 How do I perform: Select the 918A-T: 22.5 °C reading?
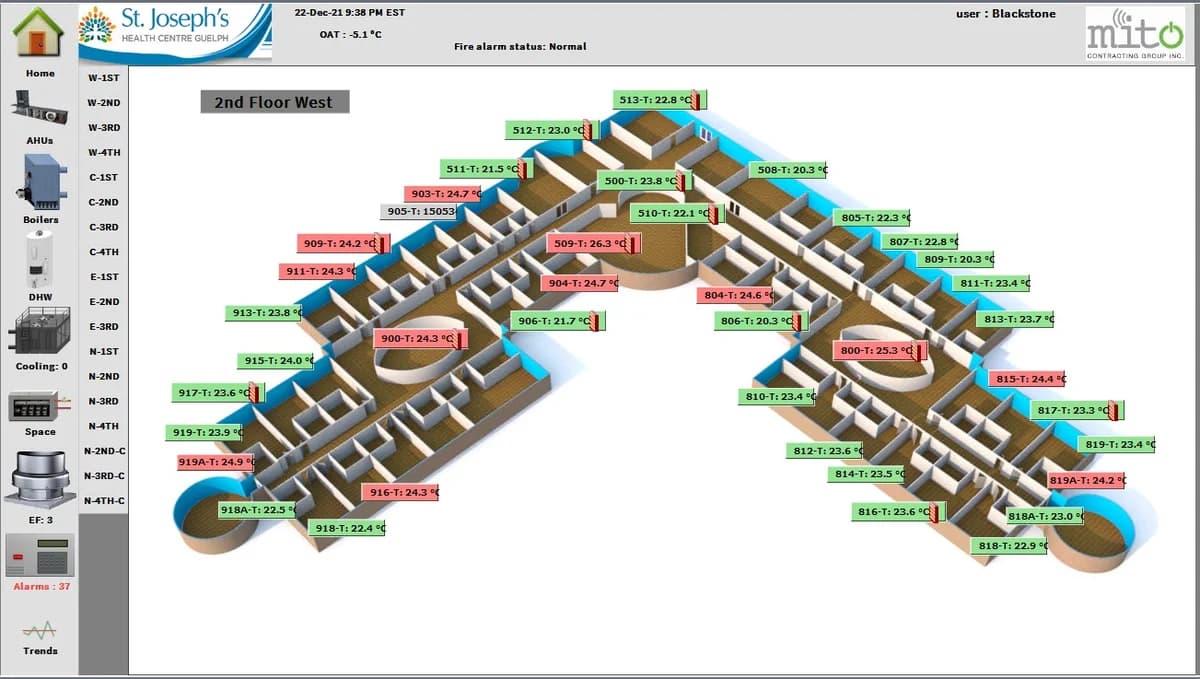(x=255, y=509)
